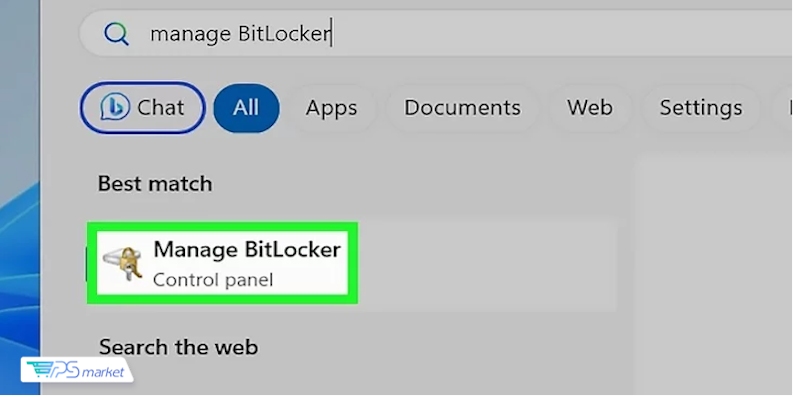Show Web search results tab
Image resolution: width=800 pixels, height=400 pixels.
pos(589,107)
